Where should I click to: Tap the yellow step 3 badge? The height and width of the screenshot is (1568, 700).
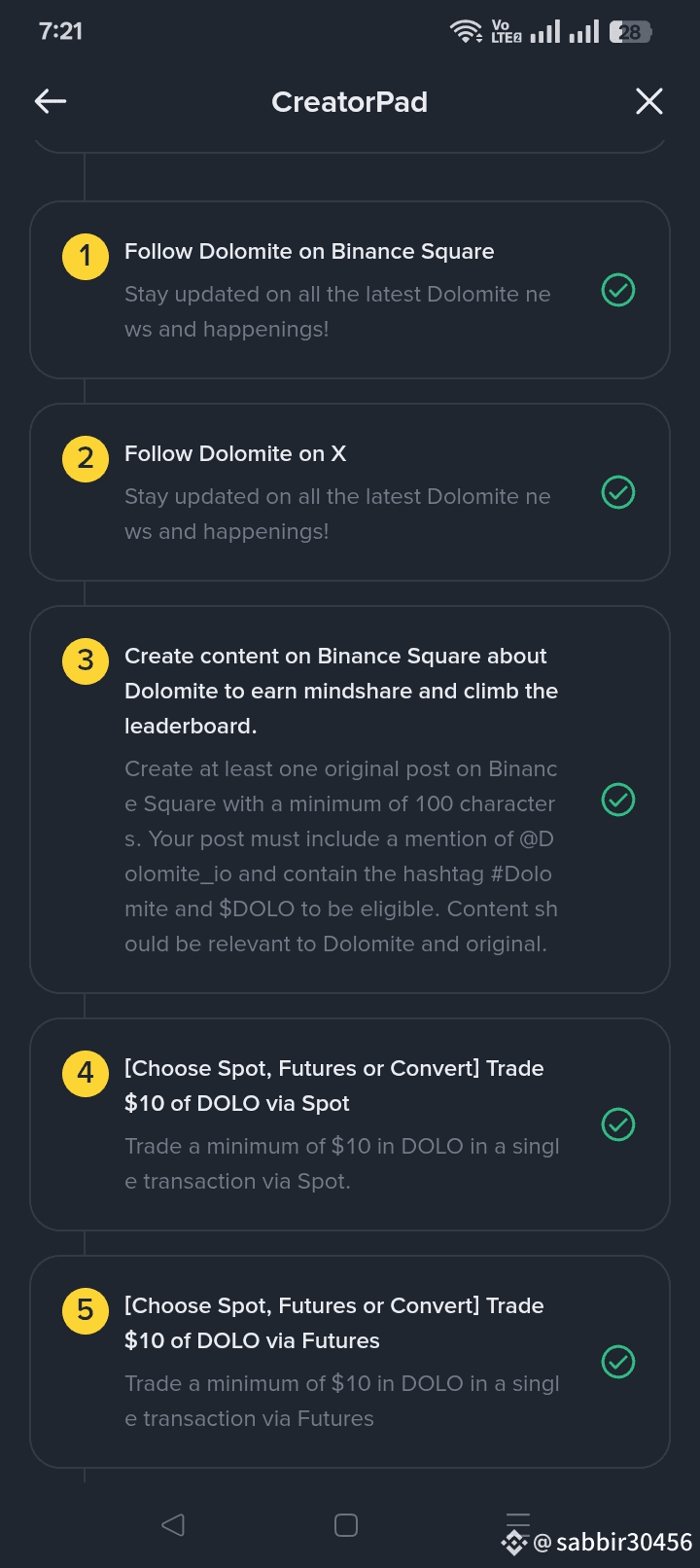click(86, 660)
